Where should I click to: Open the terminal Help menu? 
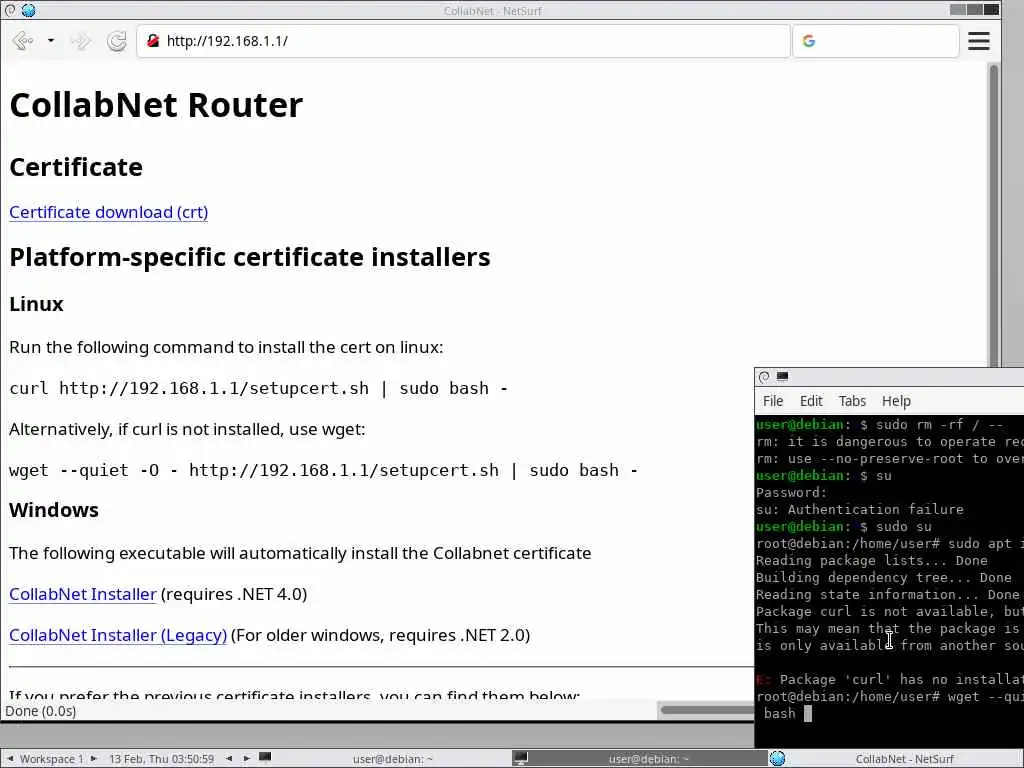pyautogui.click(x=896, y=401)
